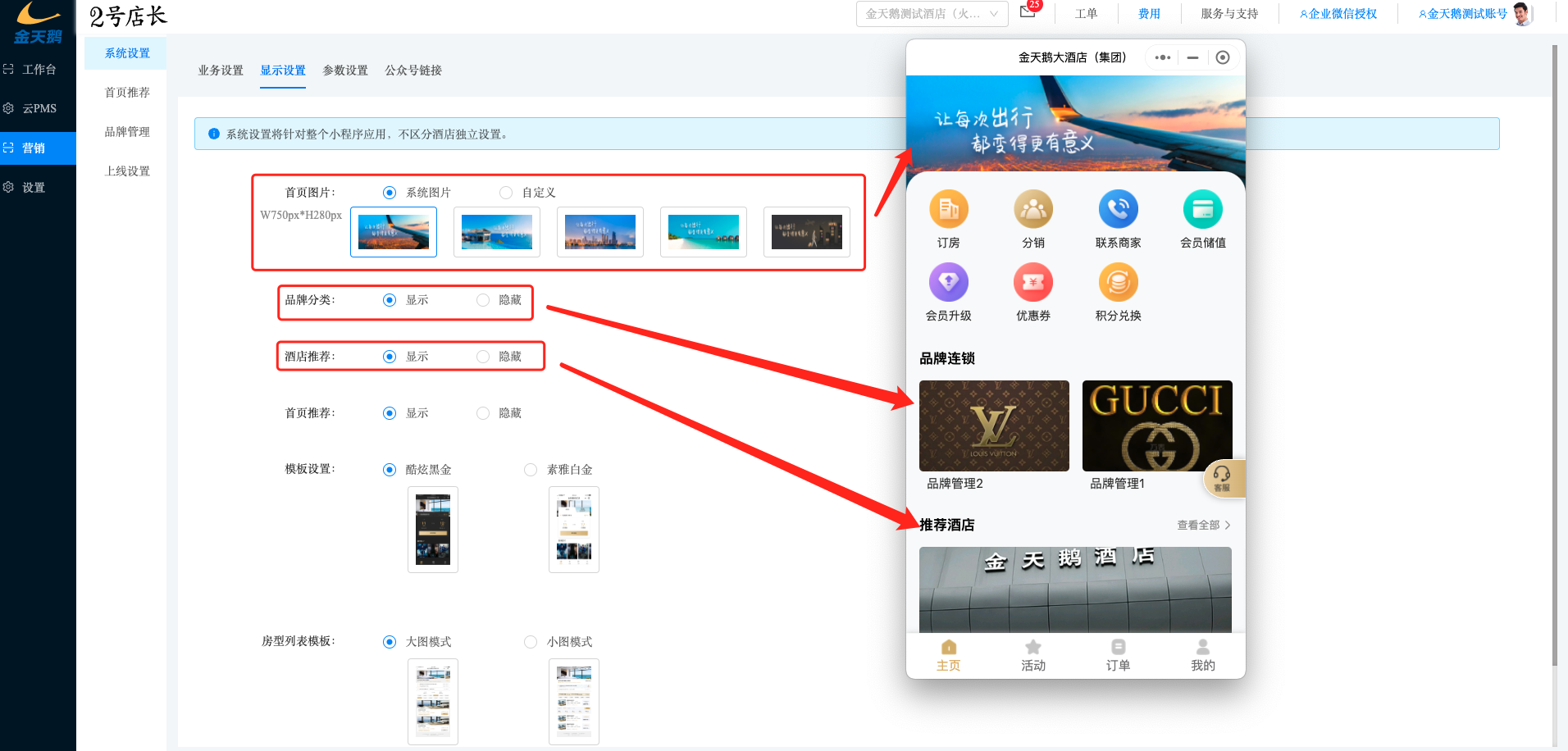This screenshot has width=1568, height=751.
Task: Open 云PMS in the left sidebar
Action: (x=38, y=108)
